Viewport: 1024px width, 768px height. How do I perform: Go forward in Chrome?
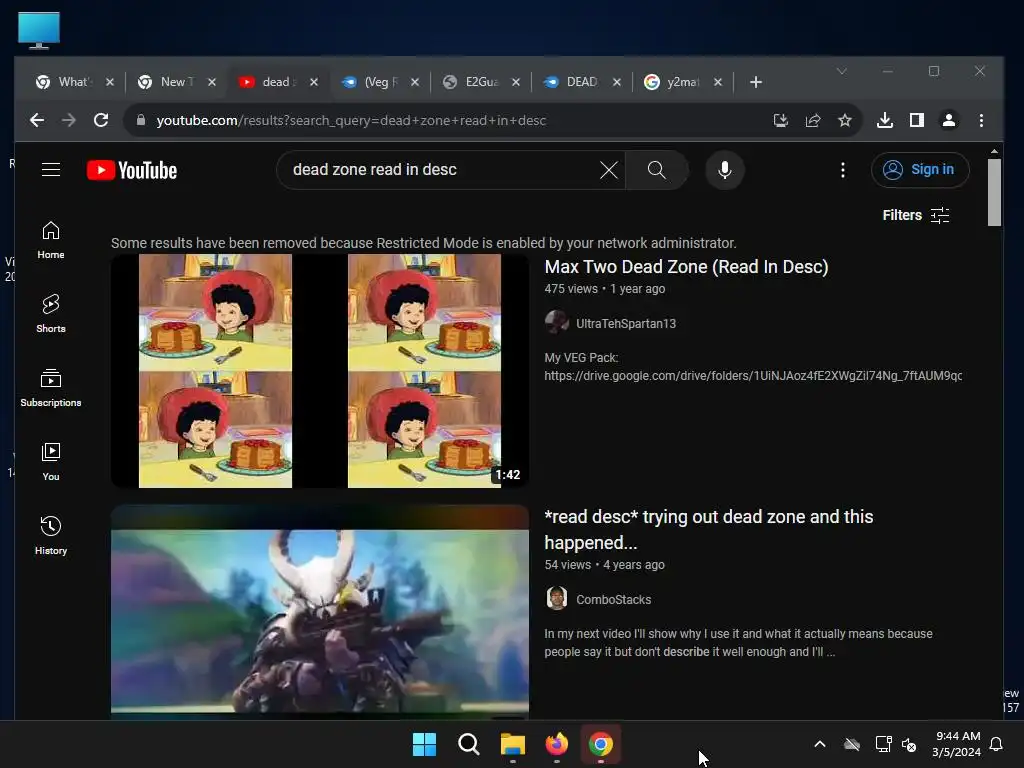click(69, 120)
